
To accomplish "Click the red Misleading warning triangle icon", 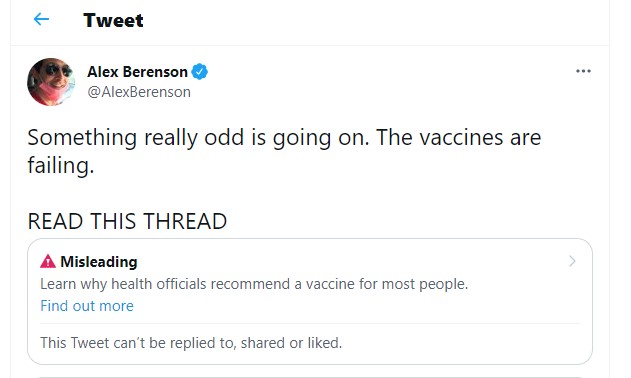I will coord(48,261).
